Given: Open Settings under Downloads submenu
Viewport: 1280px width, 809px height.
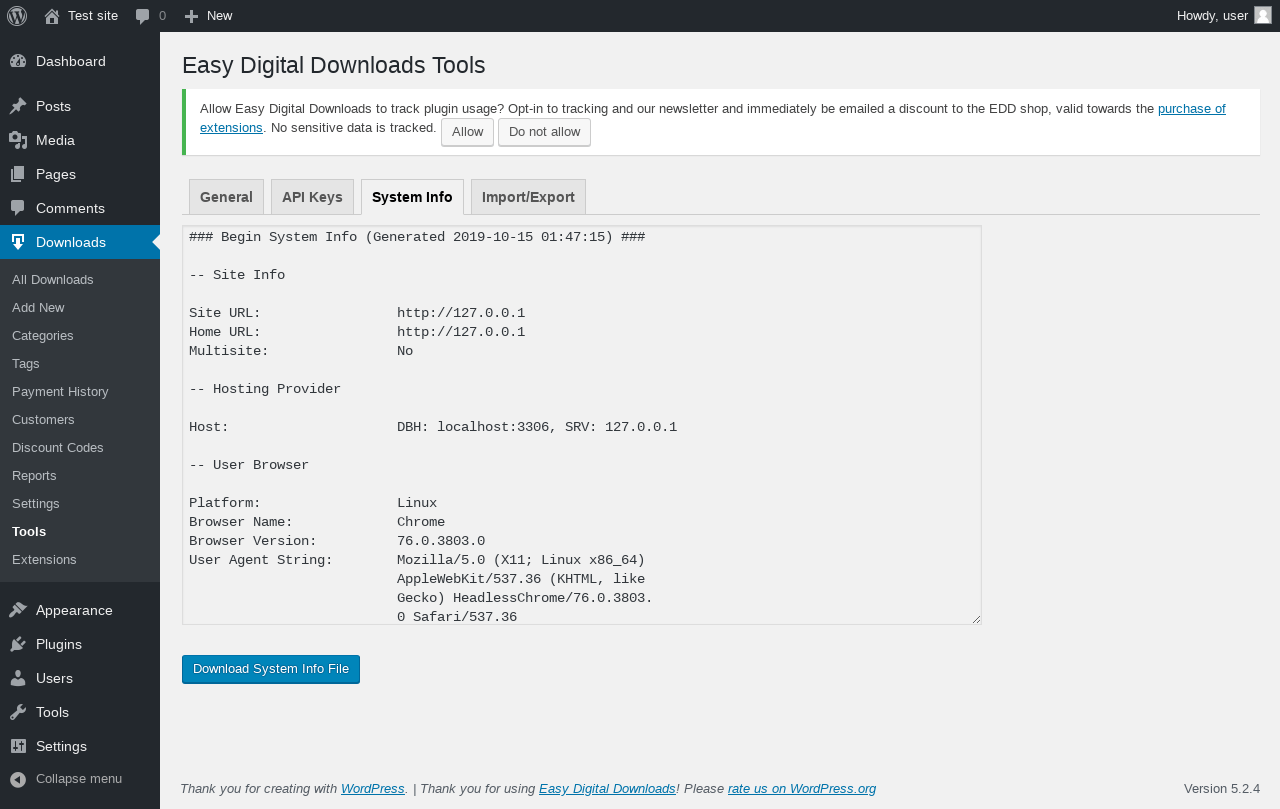Looking at the screenshot, I should coord(36,503).
